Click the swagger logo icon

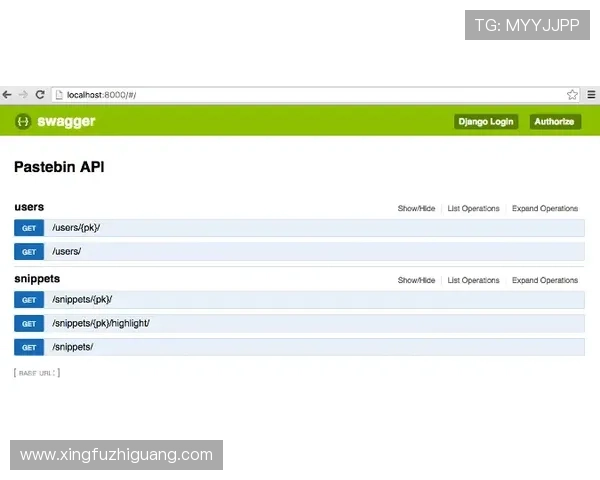coord(23,122)
